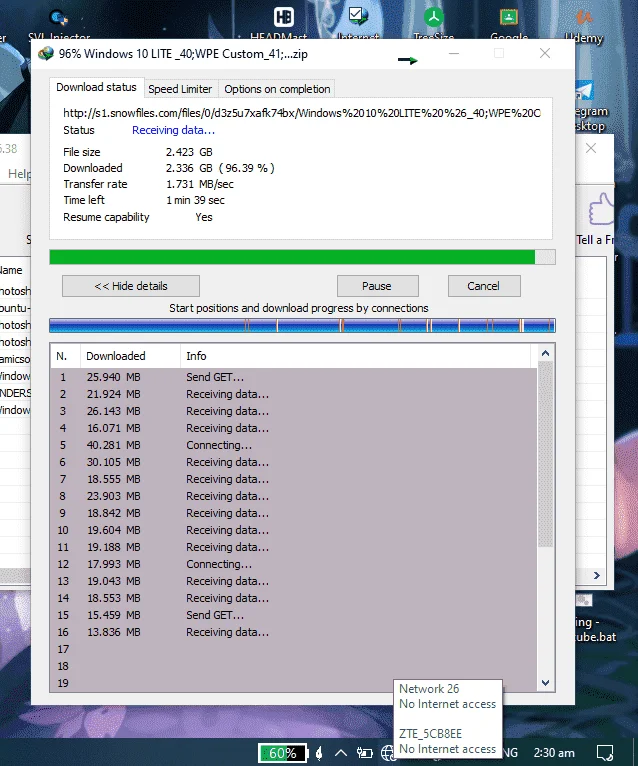Minimize the download dialog window
Viewport: 638px width, 766px height.
click(x=454, y=53)
